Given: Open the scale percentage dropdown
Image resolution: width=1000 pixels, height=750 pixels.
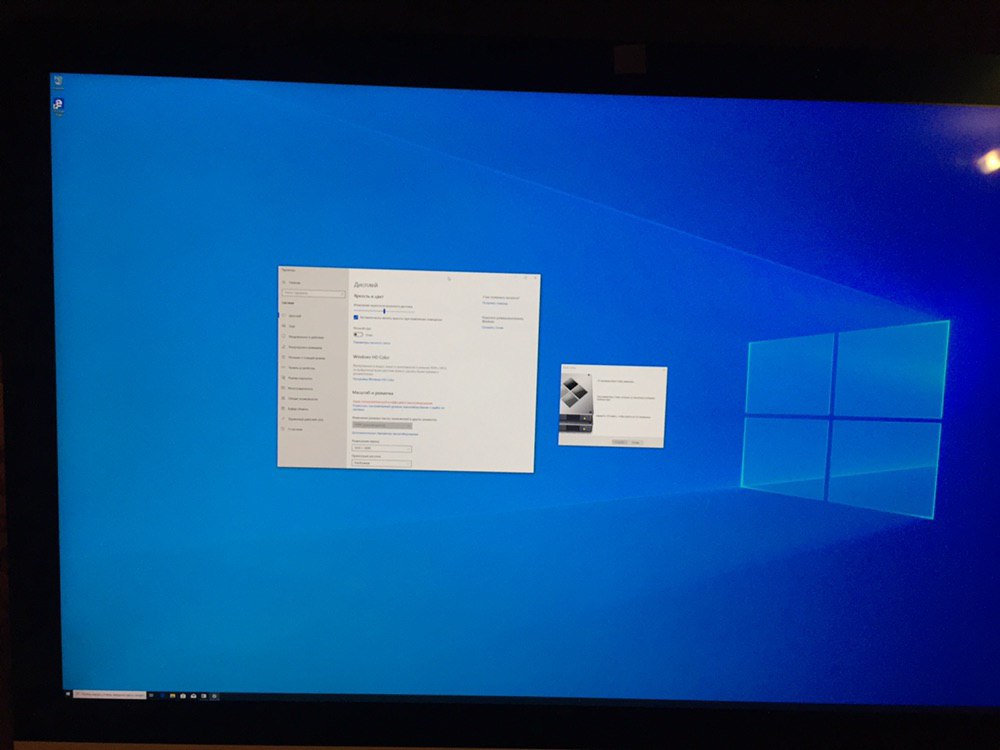Looking at the screenshot, I should coord(382,425).
